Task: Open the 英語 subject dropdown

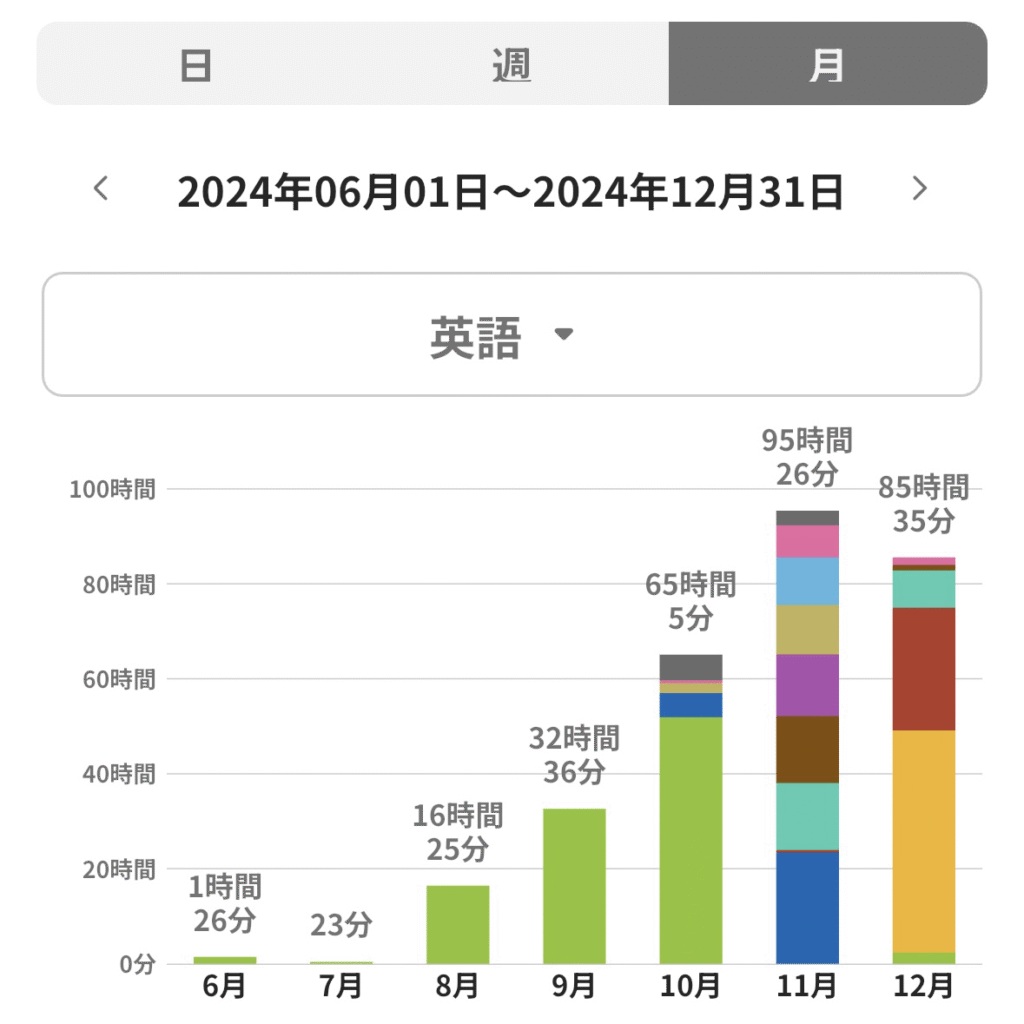Action: click(x=476, y=335)
